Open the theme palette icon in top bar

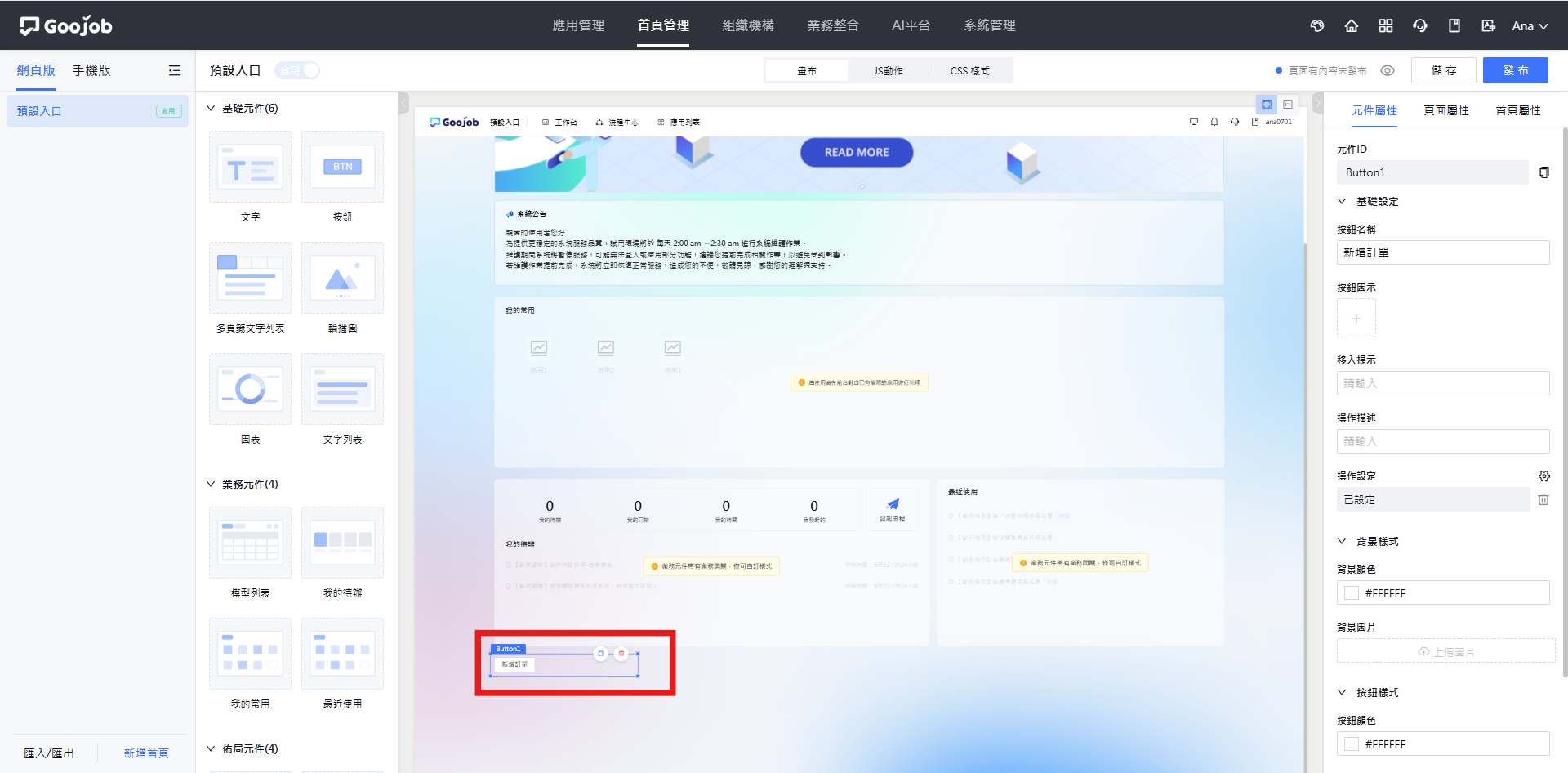tap(1316, 25)
